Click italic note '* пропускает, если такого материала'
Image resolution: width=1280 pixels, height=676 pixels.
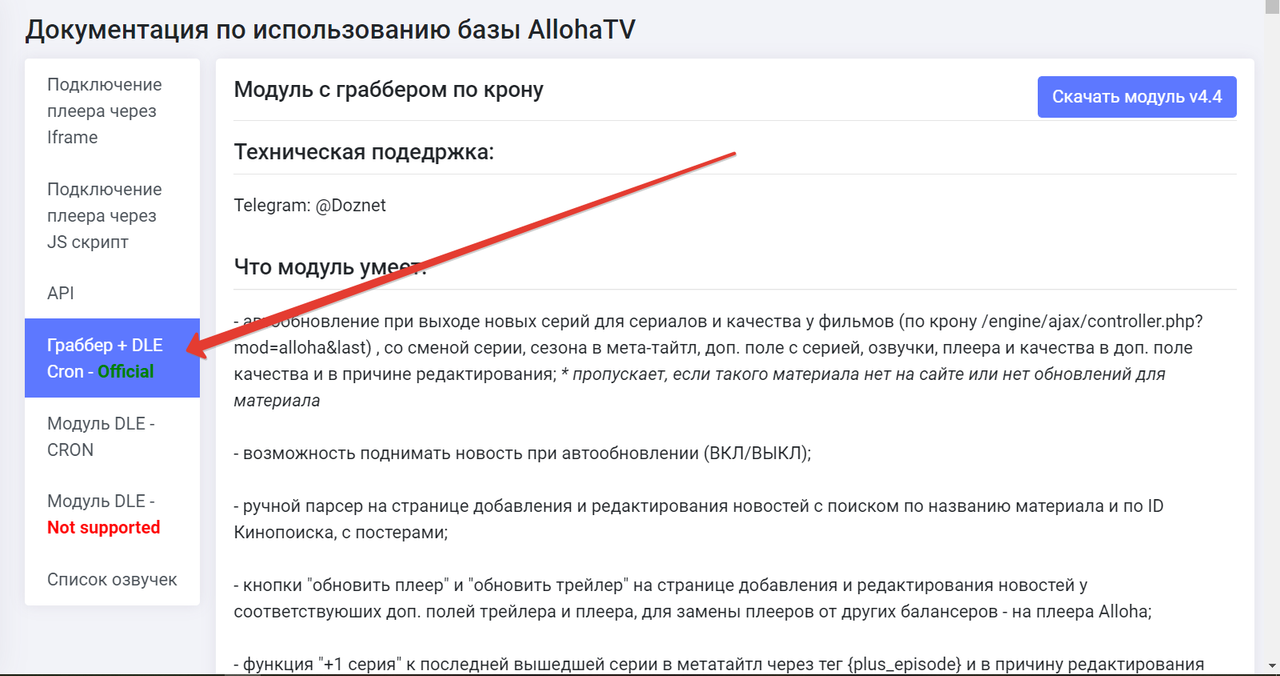[700, 387]
